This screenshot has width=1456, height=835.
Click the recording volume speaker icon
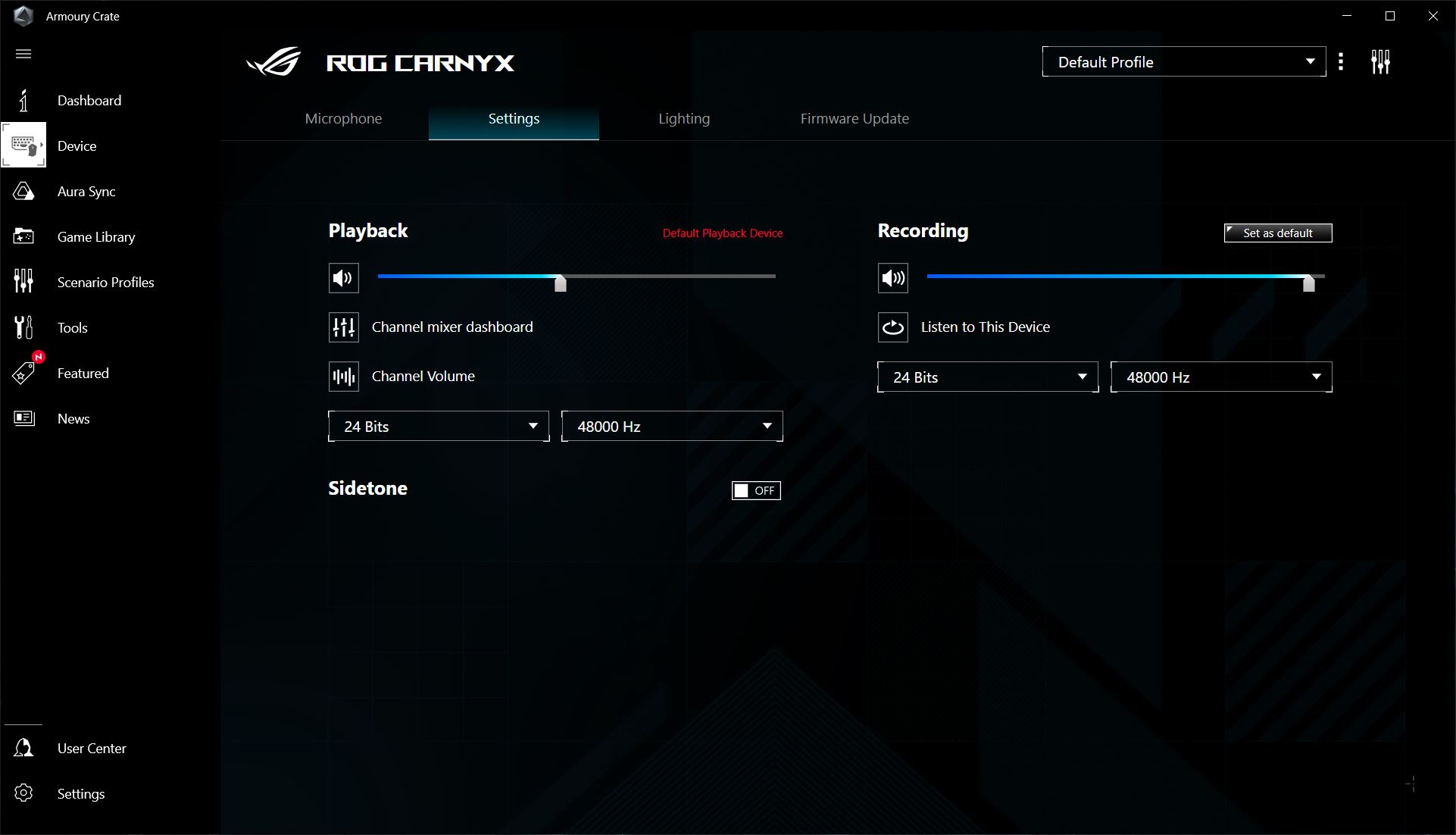coord(893,278)
